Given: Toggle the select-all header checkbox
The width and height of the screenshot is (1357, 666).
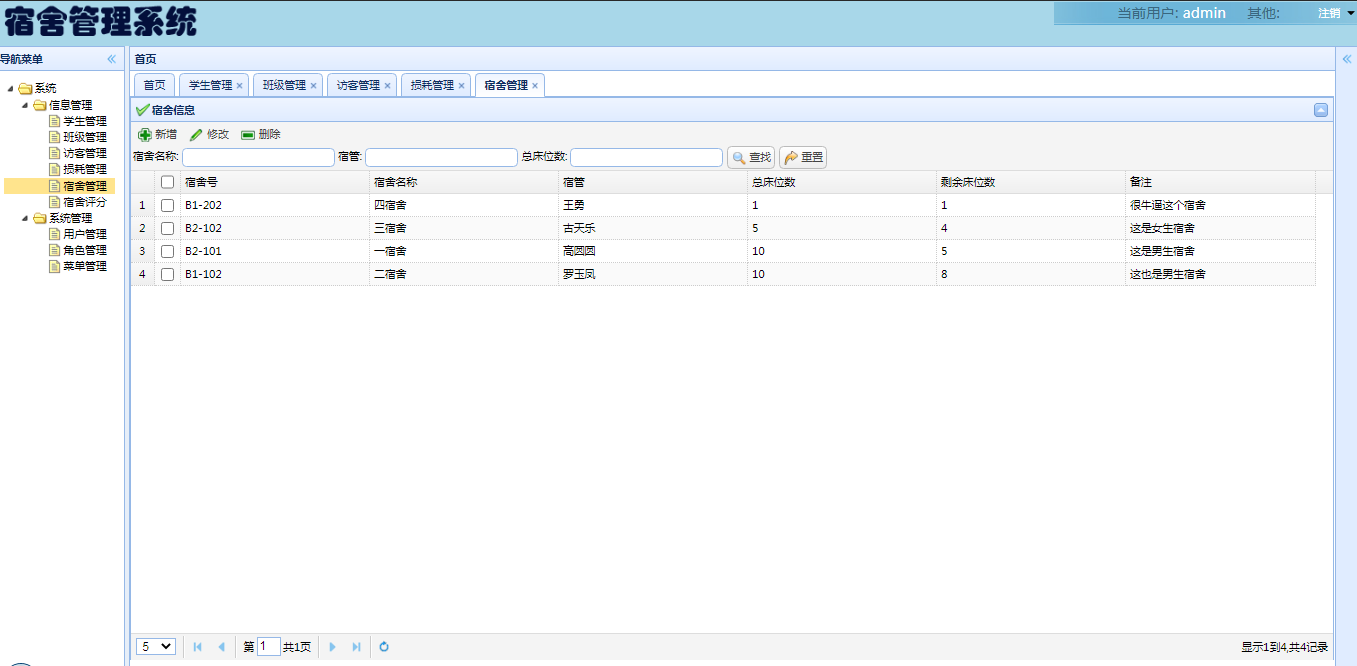Looking at the screenshot, I should point(167,182).
